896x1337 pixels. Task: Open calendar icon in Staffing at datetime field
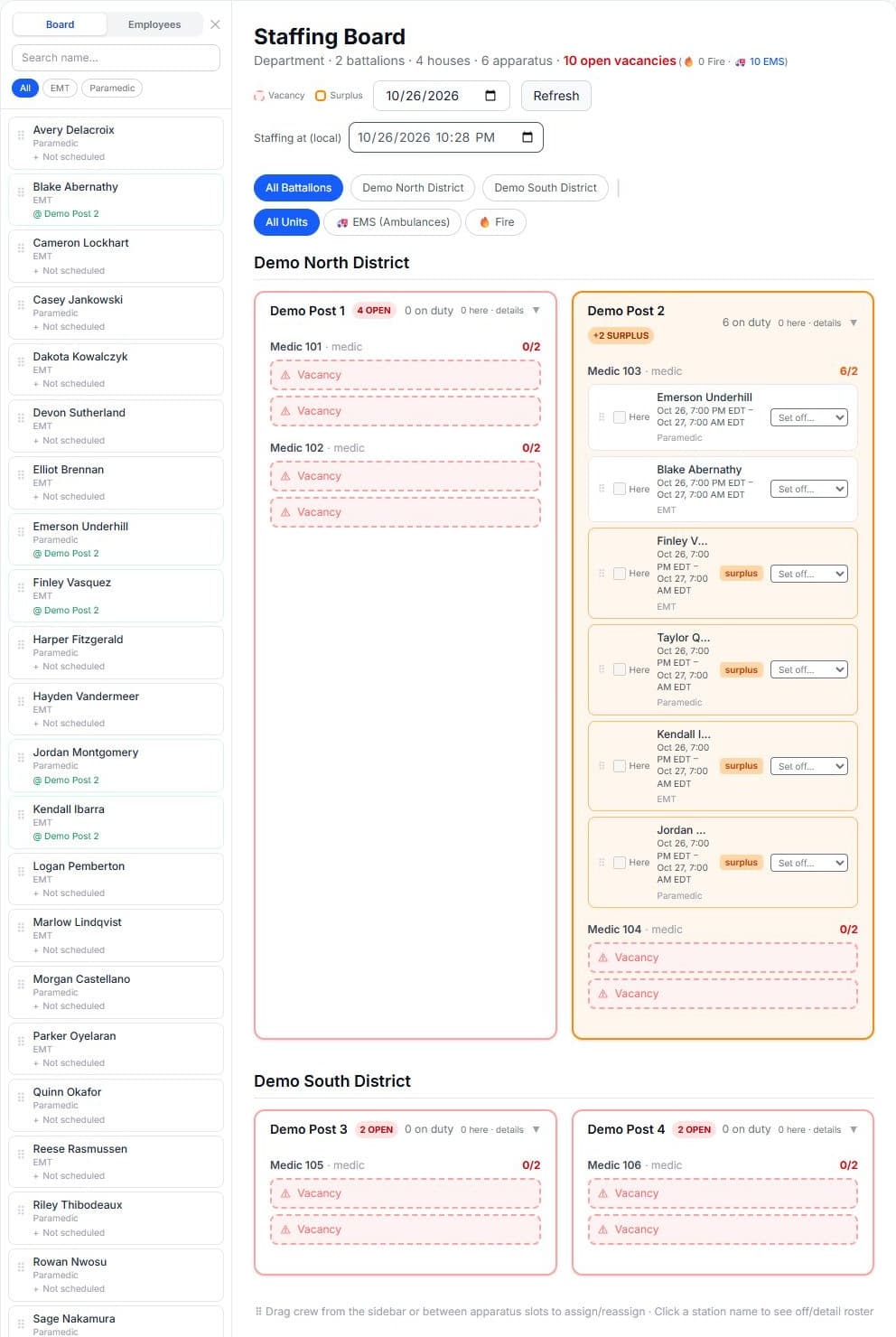point(527,137)
